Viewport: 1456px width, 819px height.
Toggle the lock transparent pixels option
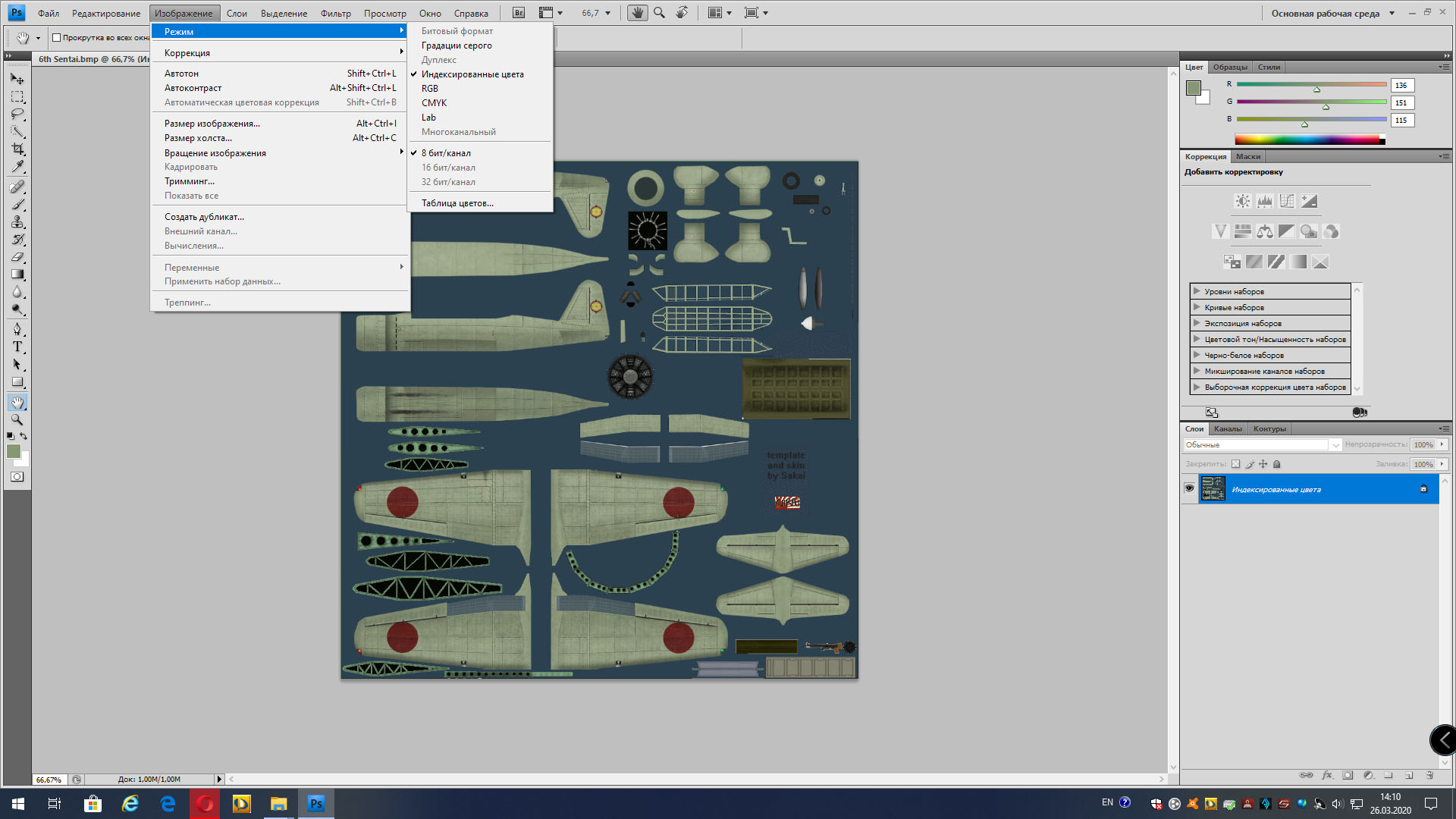1235,464
